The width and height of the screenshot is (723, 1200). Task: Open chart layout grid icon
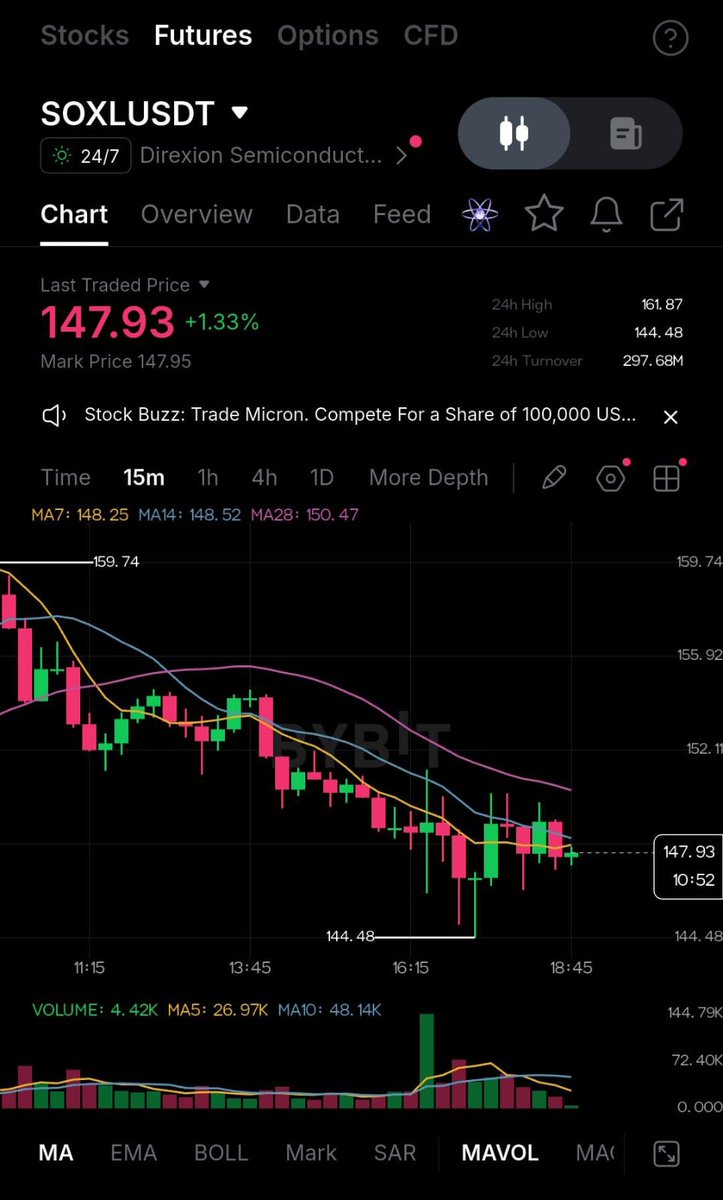pos(667,478)
